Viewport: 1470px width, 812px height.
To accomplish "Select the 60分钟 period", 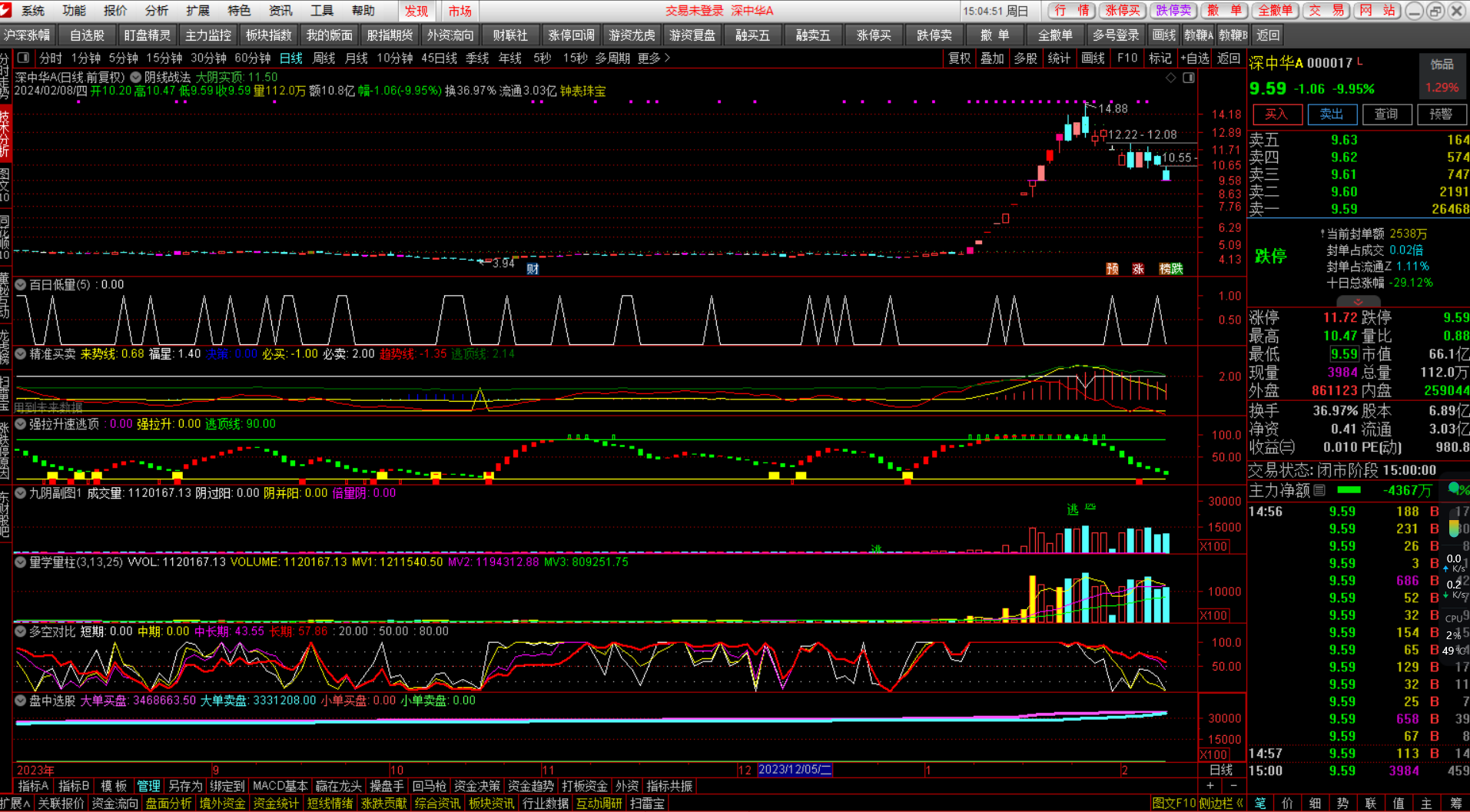I will pos(252,58).
